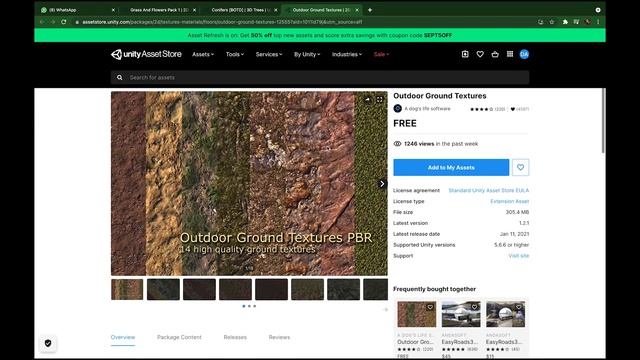Open a new browser tab
The width and height of the screenshot is (640, 360).
(370, 10)
